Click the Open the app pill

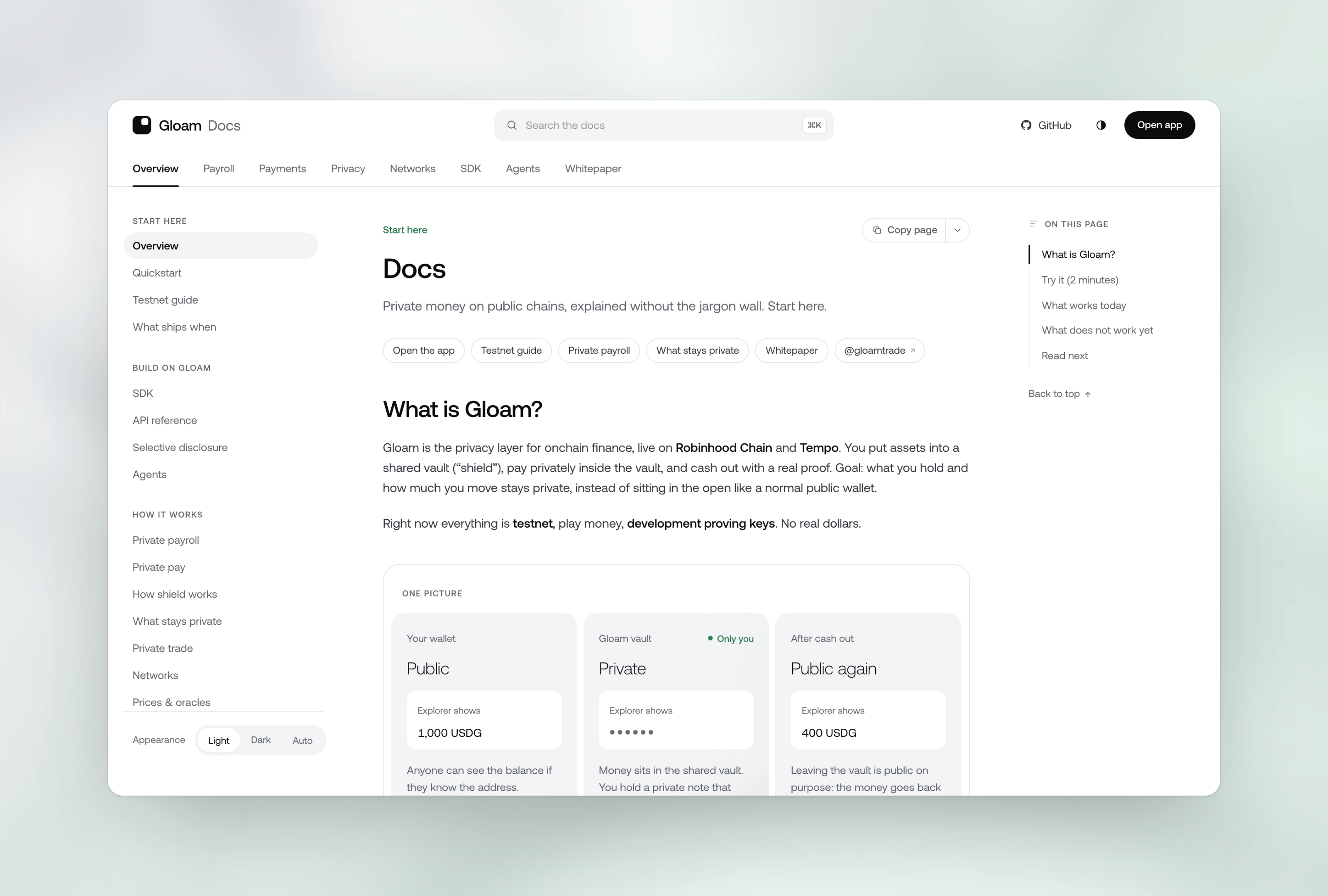(423, 351)
